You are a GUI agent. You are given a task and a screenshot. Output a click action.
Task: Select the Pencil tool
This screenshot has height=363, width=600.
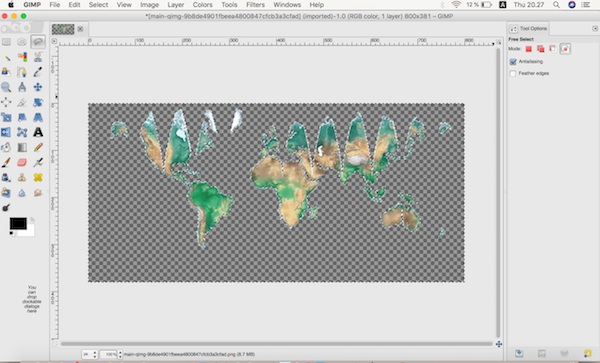[x=38, y=147]
